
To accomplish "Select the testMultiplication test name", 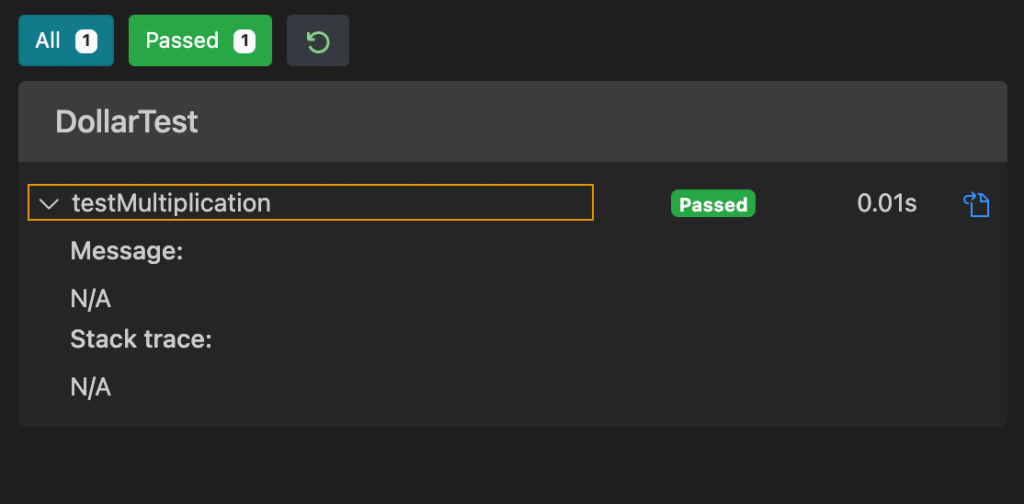I will tap(171, 203).
